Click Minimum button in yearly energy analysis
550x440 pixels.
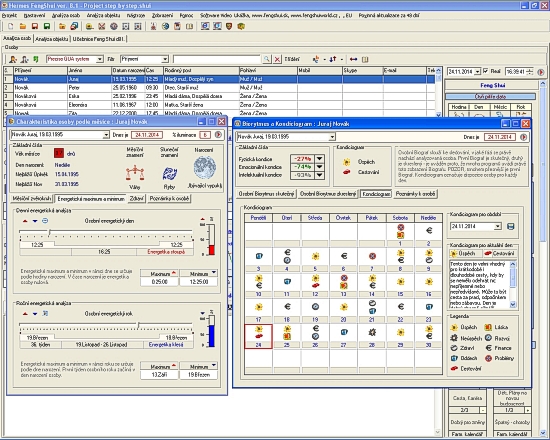tap(199, 366)
